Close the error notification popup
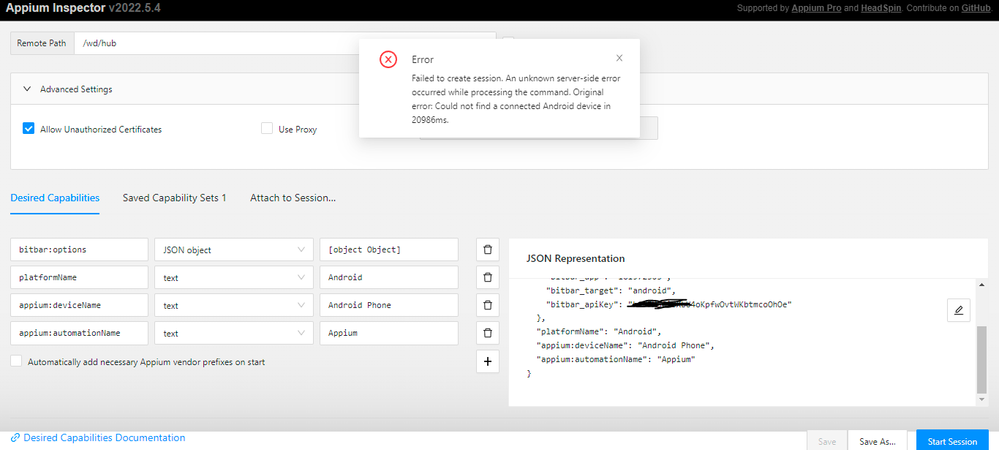The image size is (999, 450). click(619, 59)
